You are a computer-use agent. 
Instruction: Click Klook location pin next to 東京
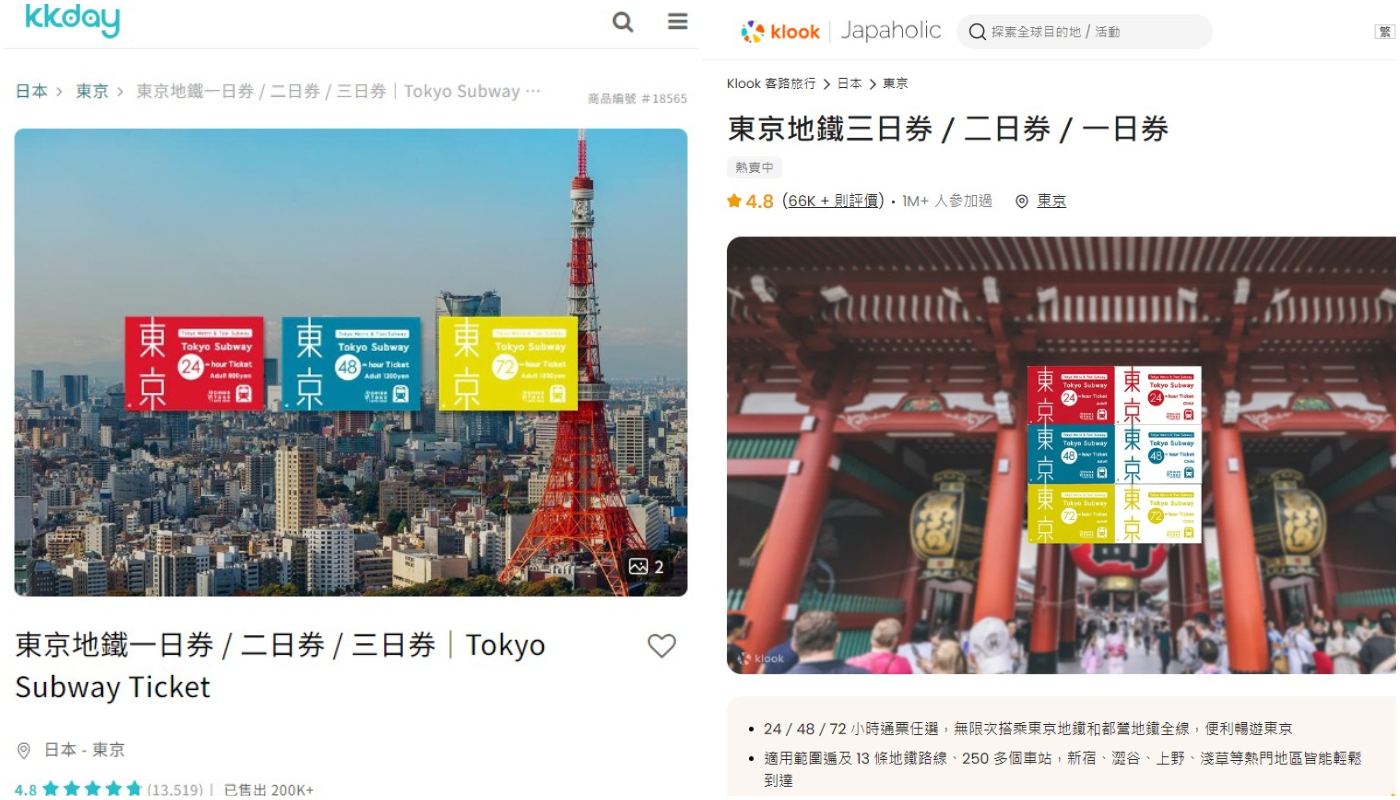click(1021, 201)
